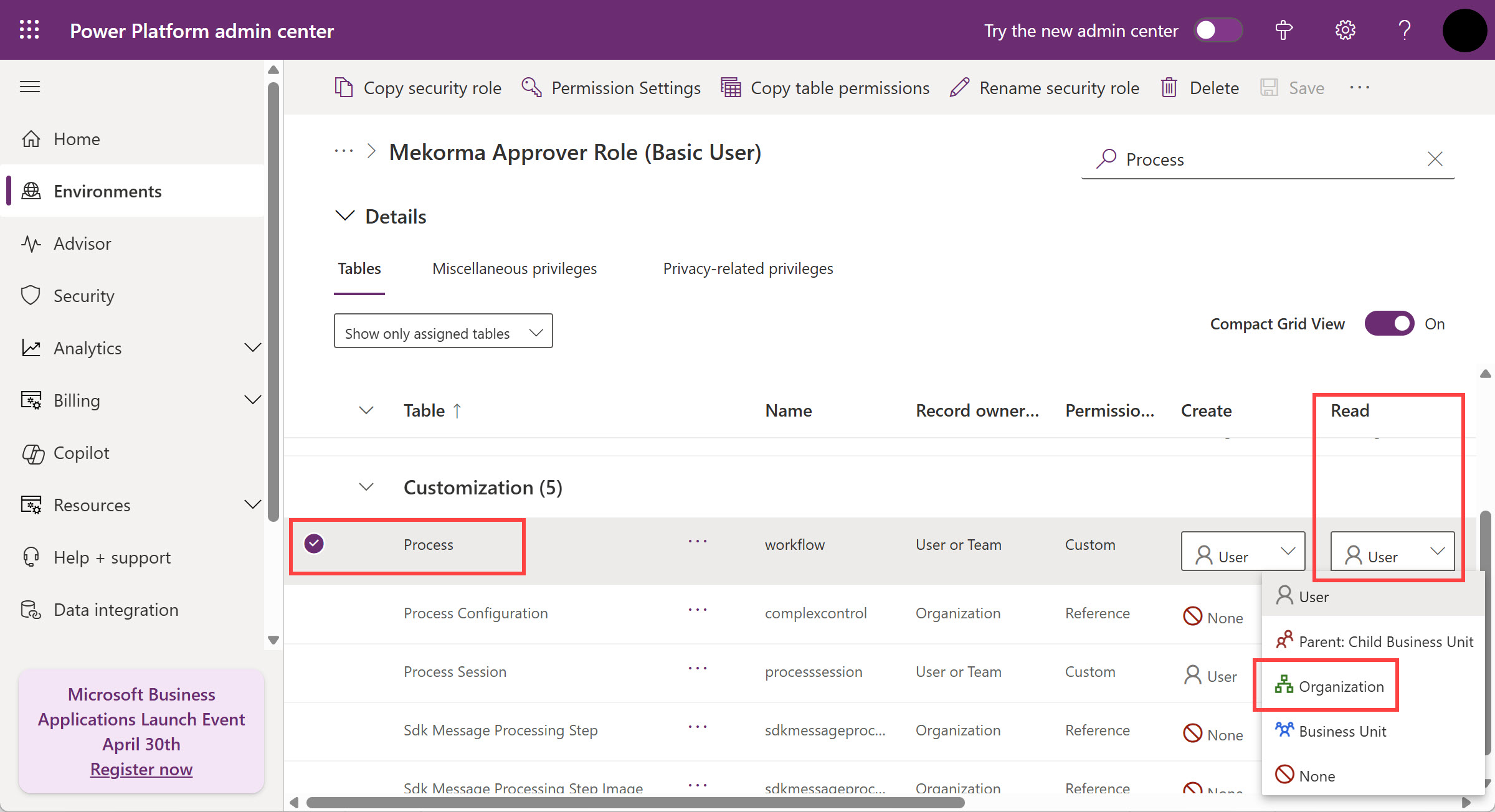Switch to Miscellaneous privileges tab
The width and height of the screenshot is (1495, 812).
pyautogui.click(x=514, y=268)
